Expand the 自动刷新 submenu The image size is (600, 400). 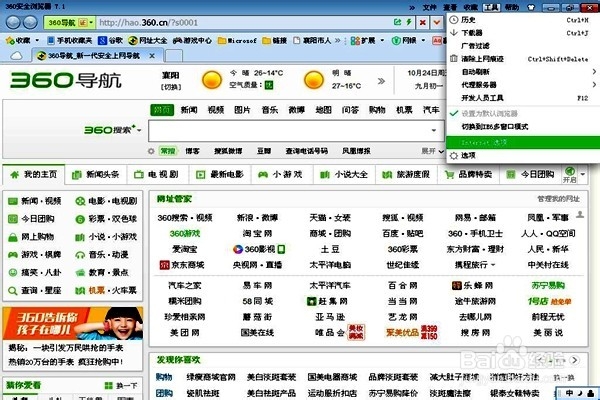[523, 72]
